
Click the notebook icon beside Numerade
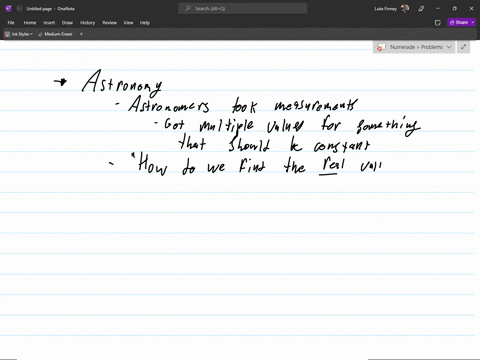tap(381, 47)
